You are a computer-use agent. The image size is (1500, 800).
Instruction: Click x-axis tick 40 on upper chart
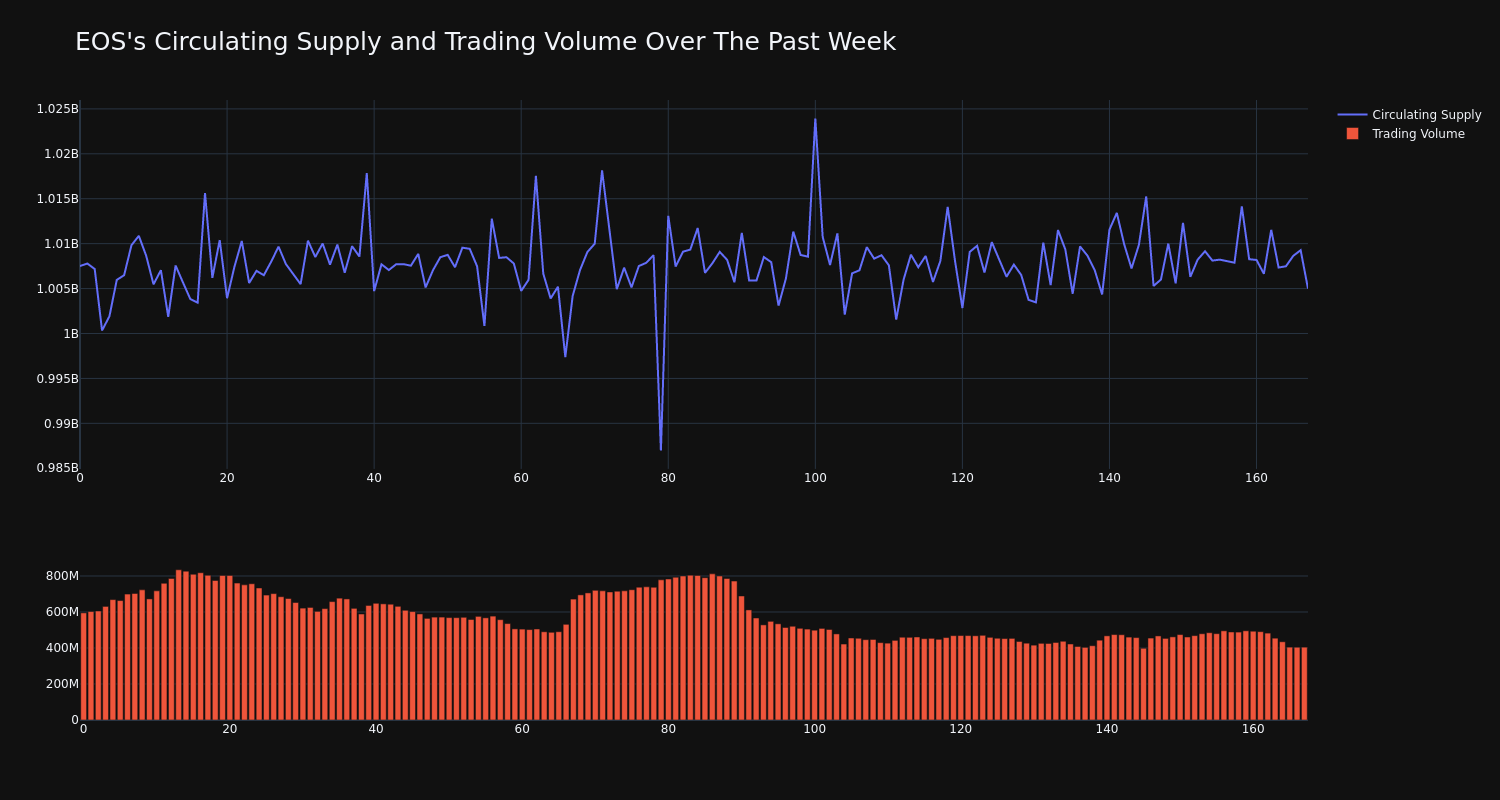[x=374, y=478]
